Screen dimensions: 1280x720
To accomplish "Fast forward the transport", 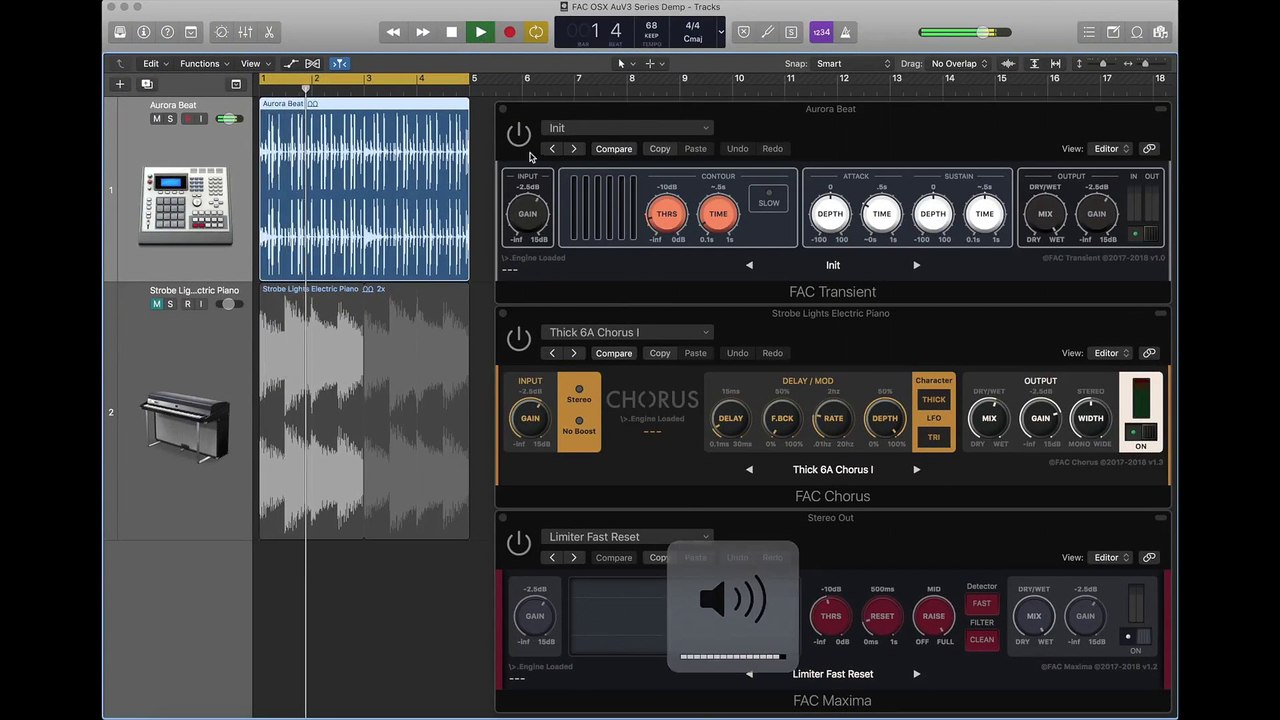I will [x=423, y=32].
